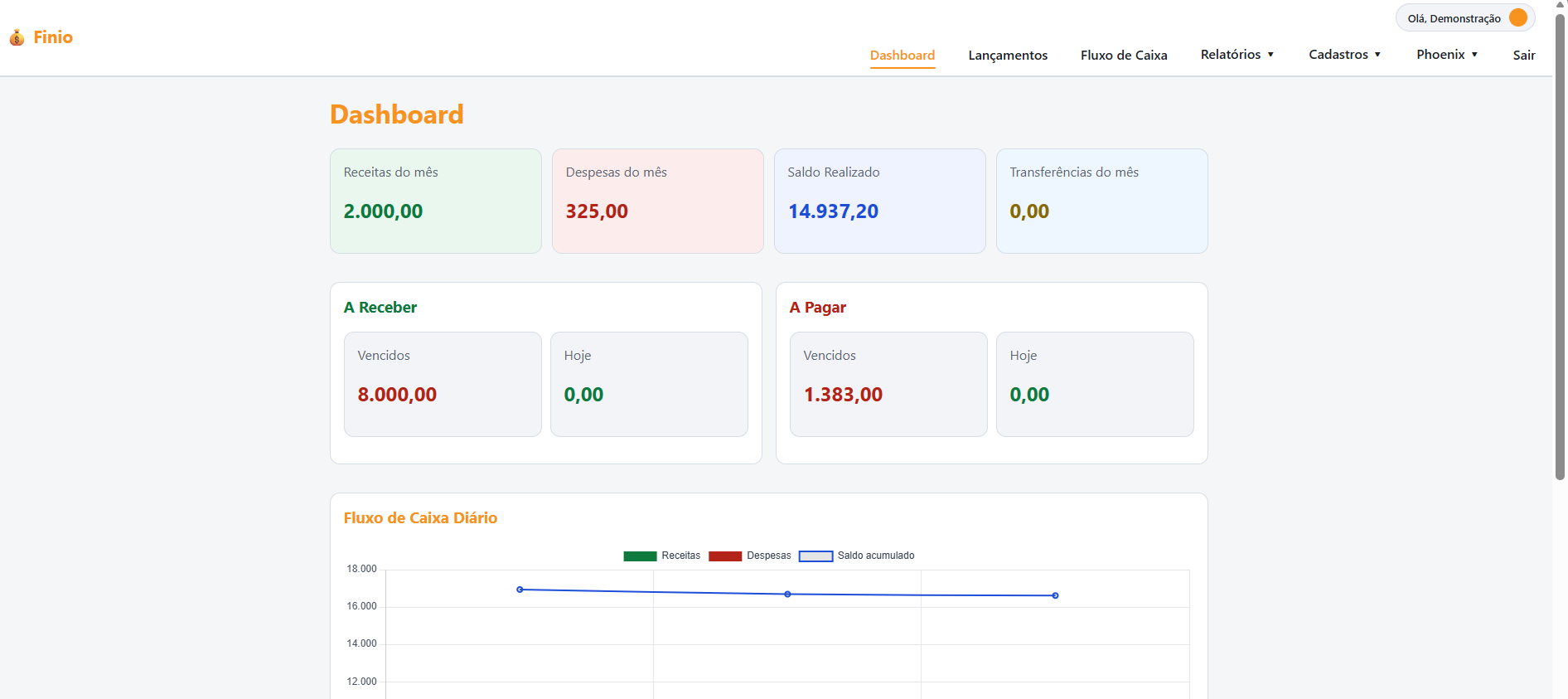Image resolution: width=1568 pixels, height=699 pixels.
Task: Open the Despesas do mês card
Action: (658, 201)
